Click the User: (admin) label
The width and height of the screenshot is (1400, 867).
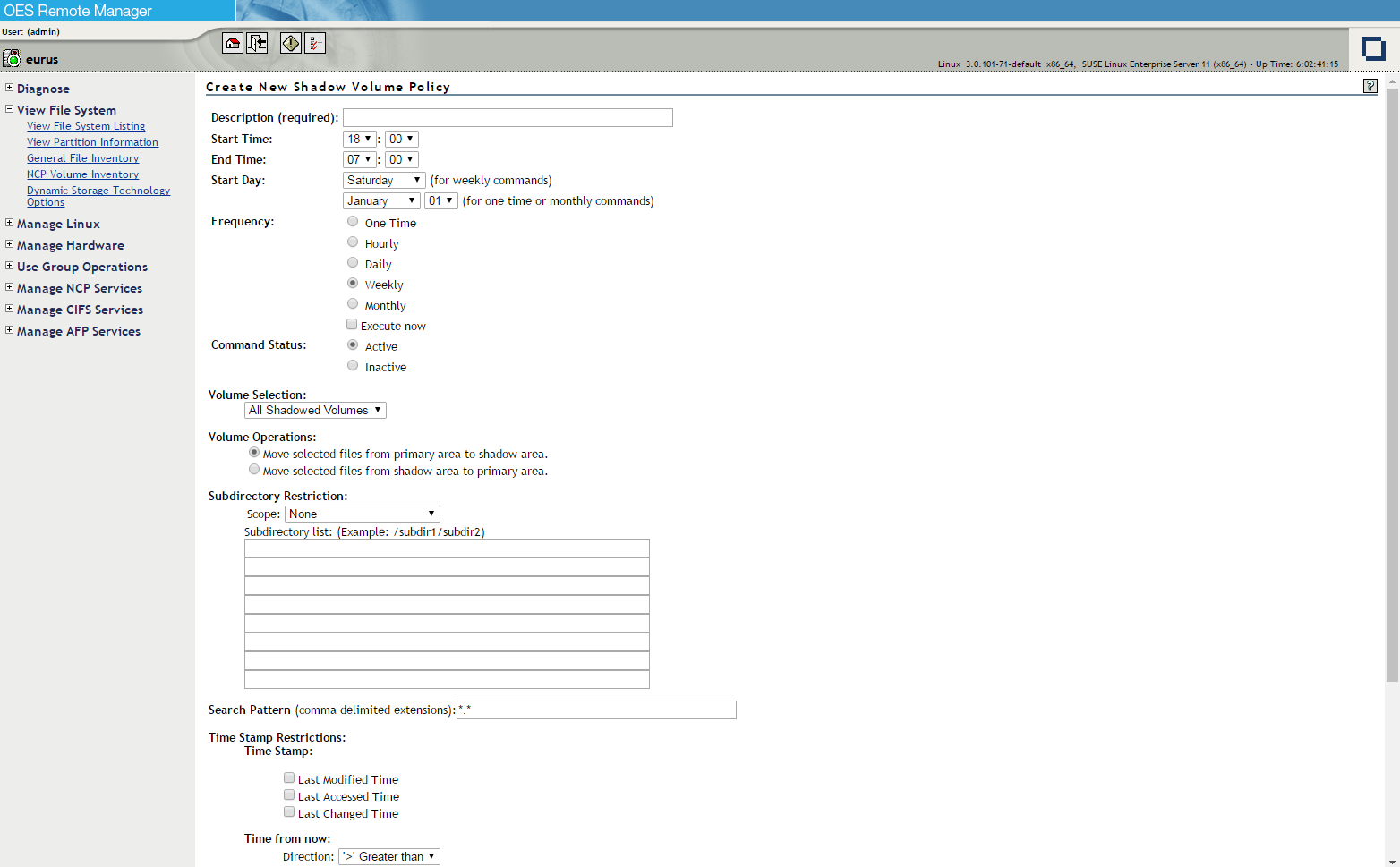point(31,31)
